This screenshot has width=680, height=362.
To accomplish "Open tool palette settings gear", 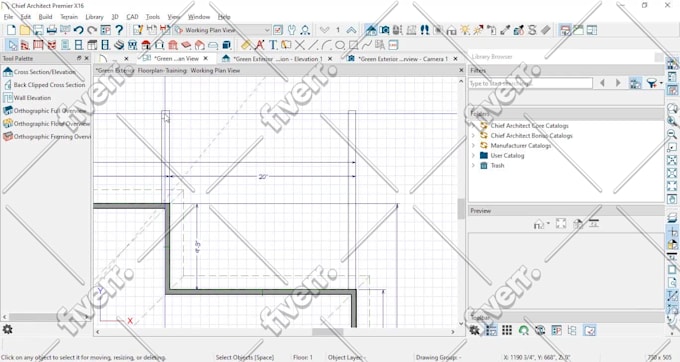I will (7, 329).
